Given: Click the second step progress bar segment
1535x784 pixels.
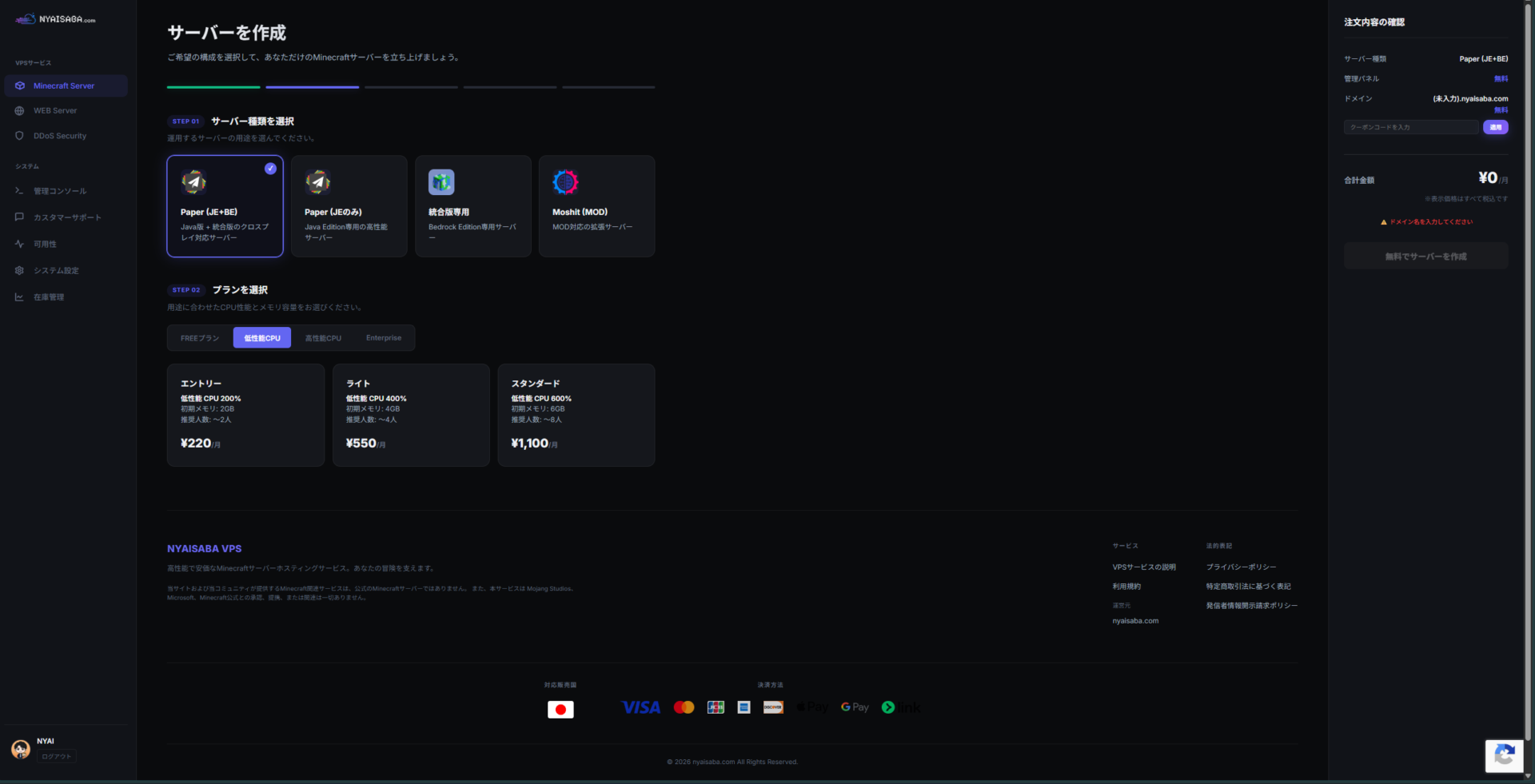Looking at the screenshot, I should tap(312, 87).
